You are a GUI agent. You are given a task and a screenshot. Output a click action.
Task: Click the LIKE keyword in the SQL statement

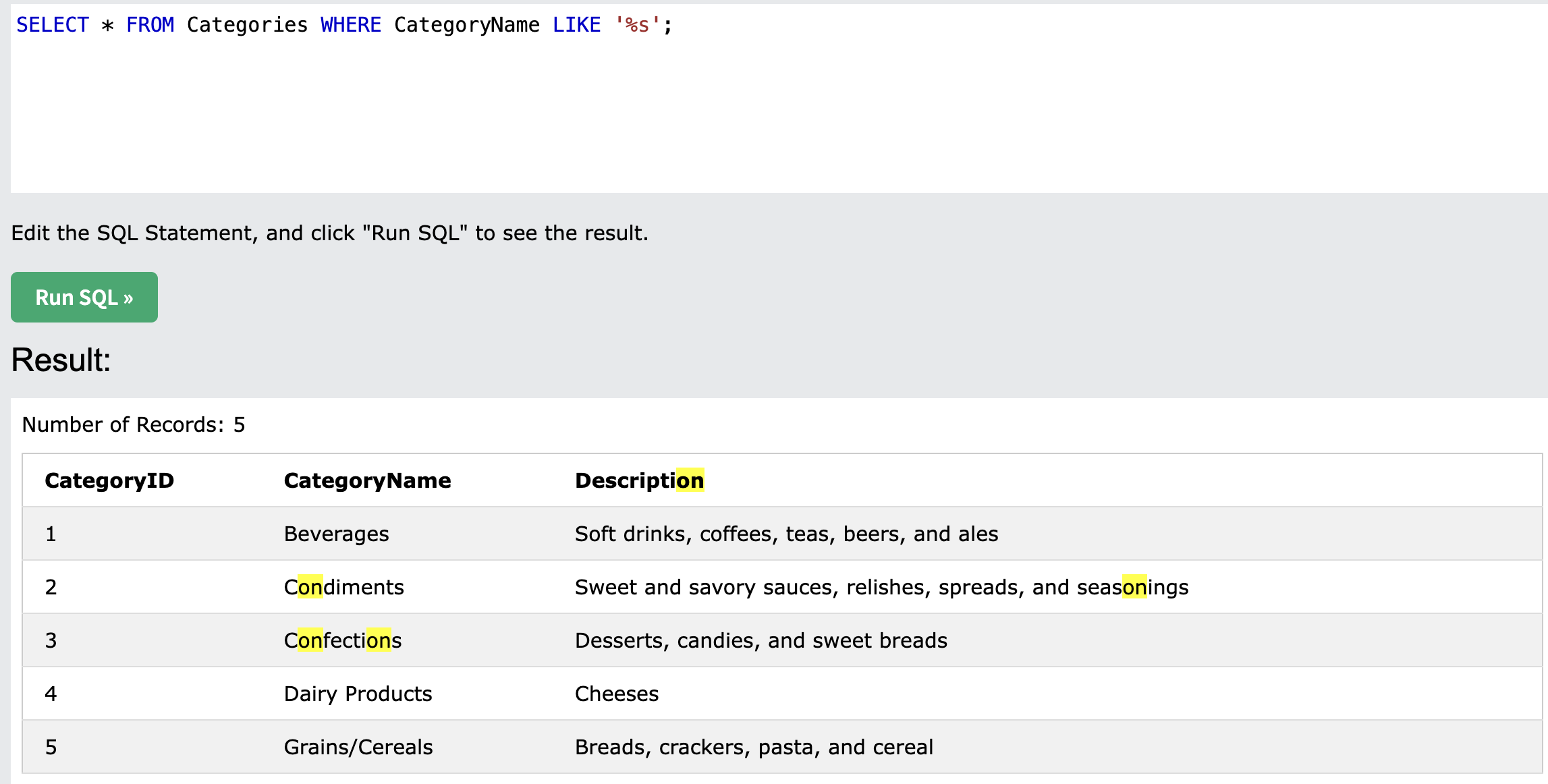click(576, 25)
